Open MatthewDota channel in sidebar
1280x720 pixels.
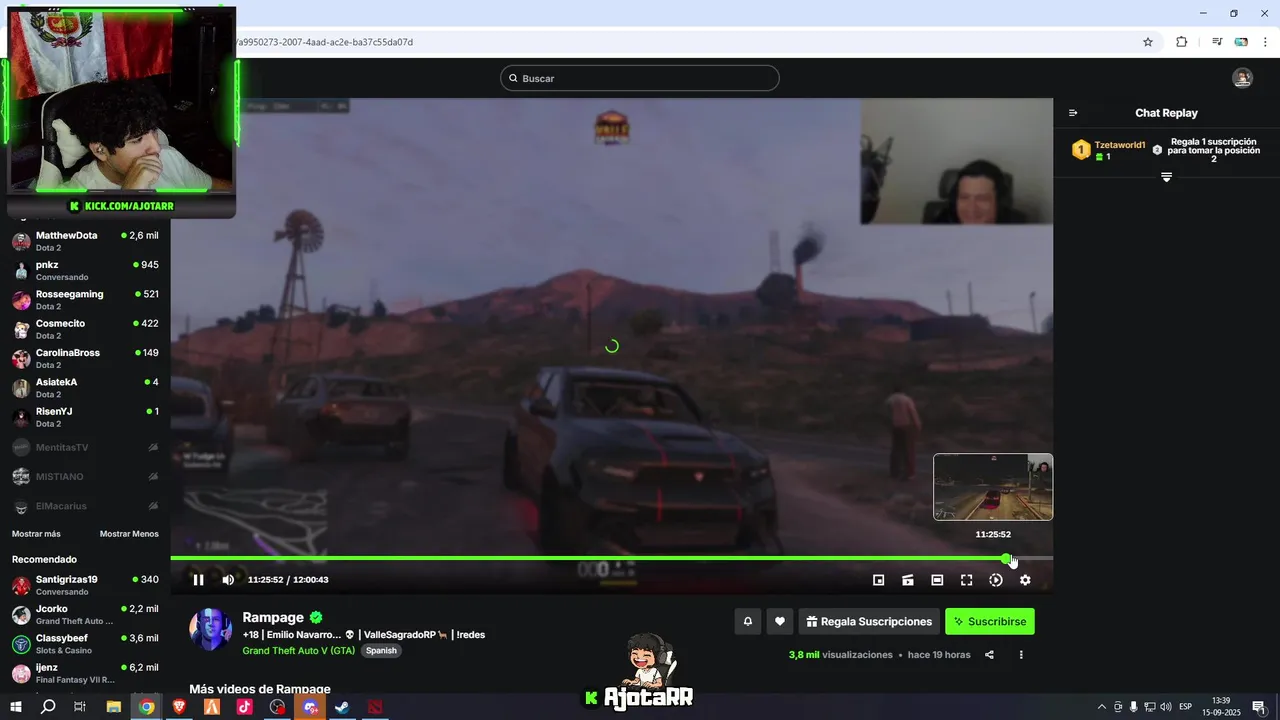pyautogui.click(x=85, y=241)
